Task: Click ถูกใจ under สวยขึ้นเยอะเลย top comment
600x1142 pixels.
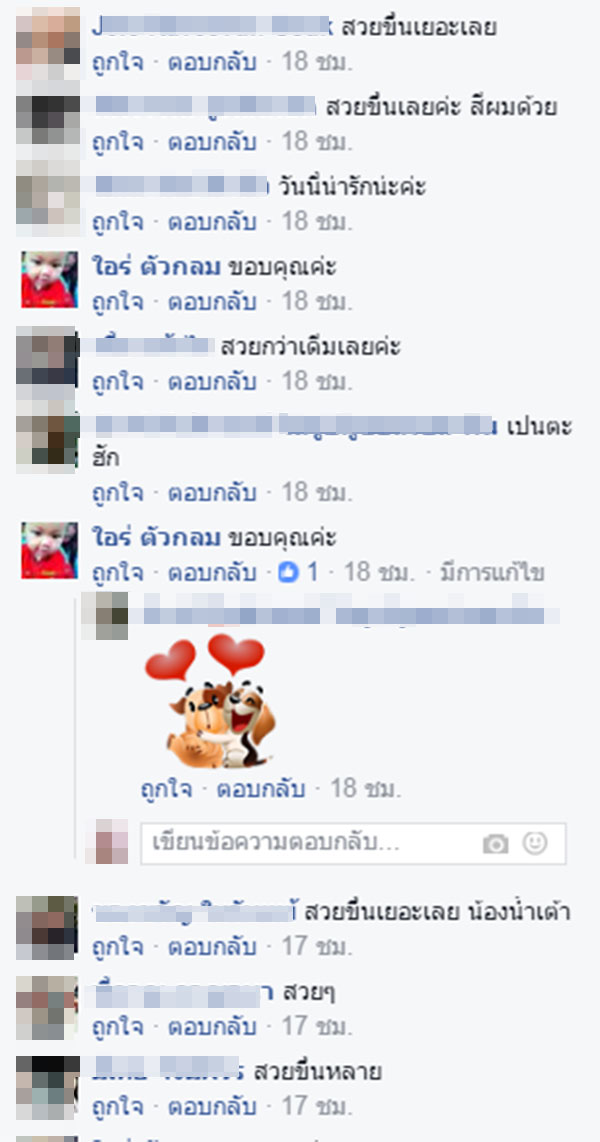Action: tap(118, 62)
